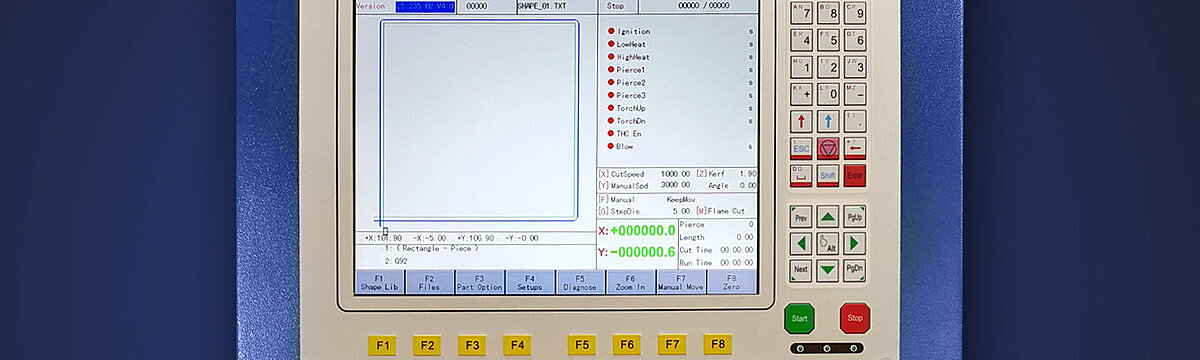Tap the red triangle emergency key
This screenshot has width=1200, height=360.
coord(827,148)
